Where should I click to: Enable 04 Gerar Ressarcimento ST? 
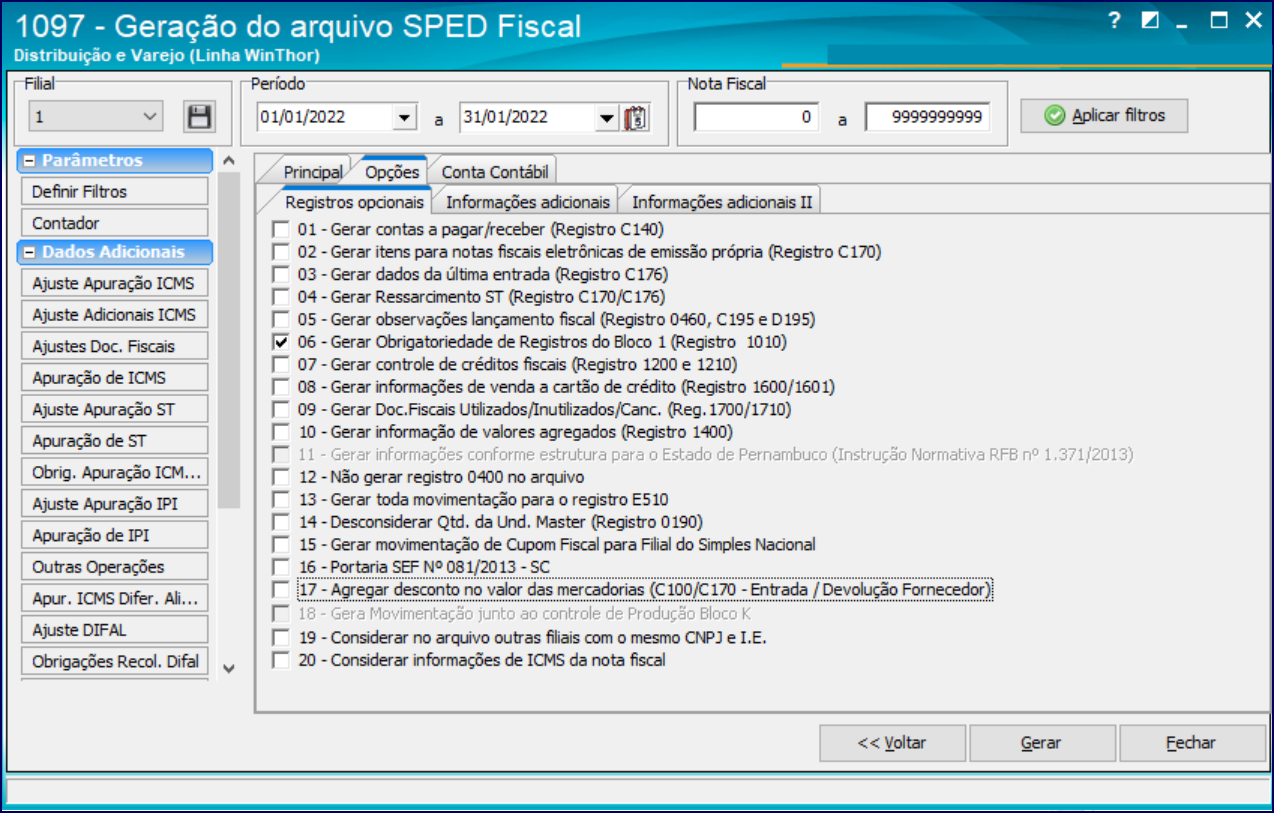(281, 297)
